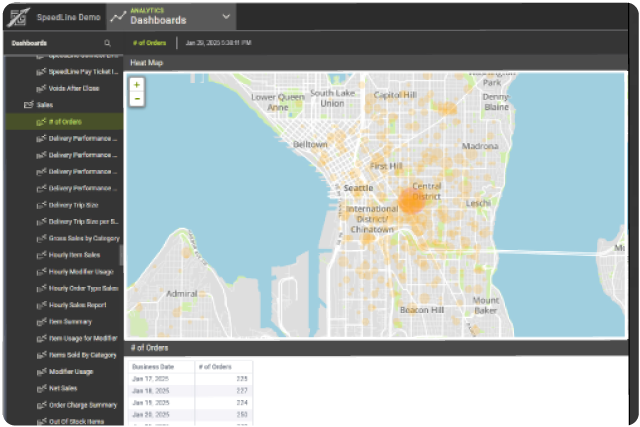Viewport: 640px width, 427px height.
Task: Select the Jan 18, 2025 table row
Action: point(190,391)
